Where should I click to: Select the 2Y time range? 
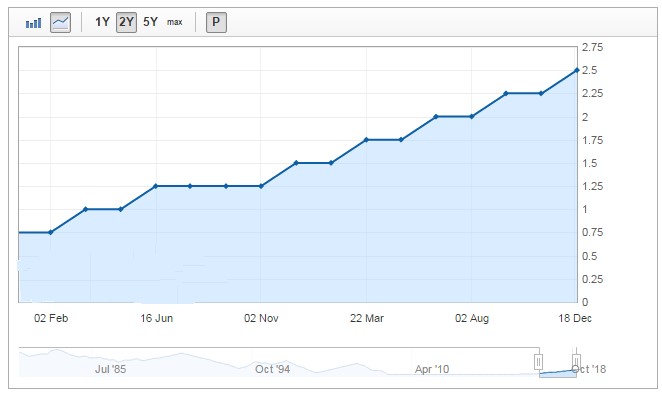click(x=126, y=22)
